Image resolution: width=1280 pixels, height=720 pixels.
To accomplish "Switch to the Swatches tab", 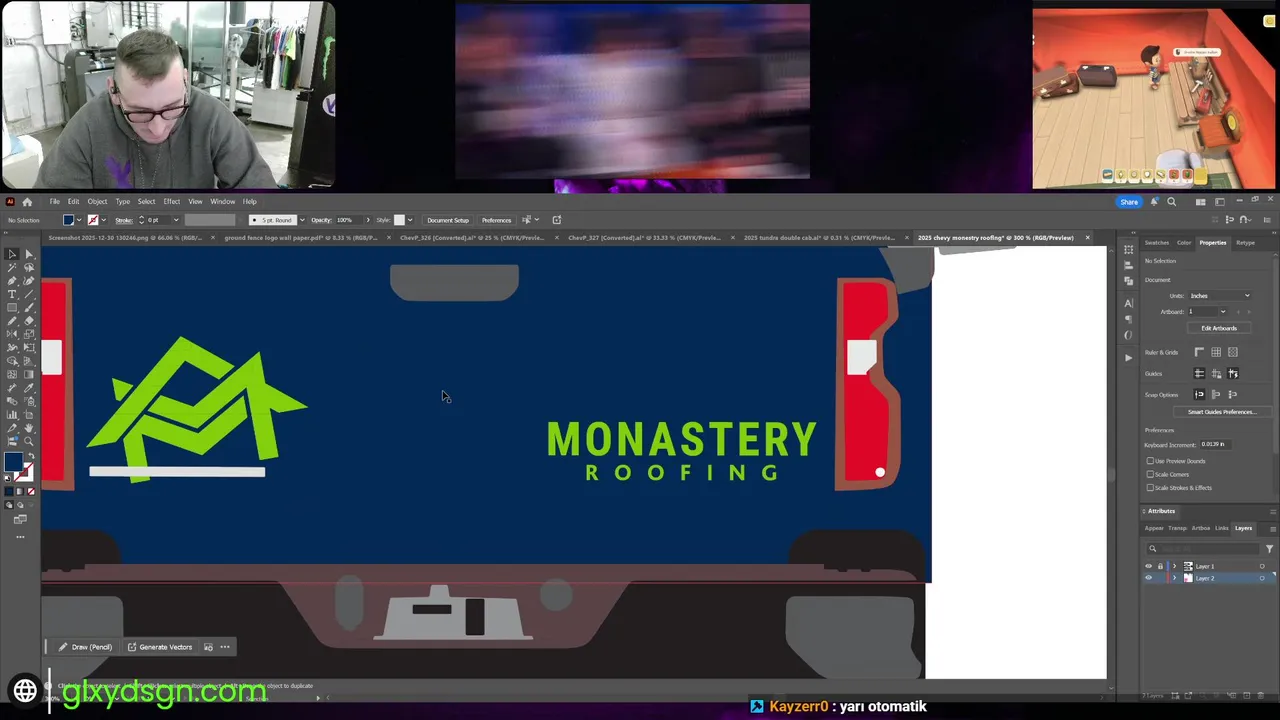I will click(x=1157, y=243).
